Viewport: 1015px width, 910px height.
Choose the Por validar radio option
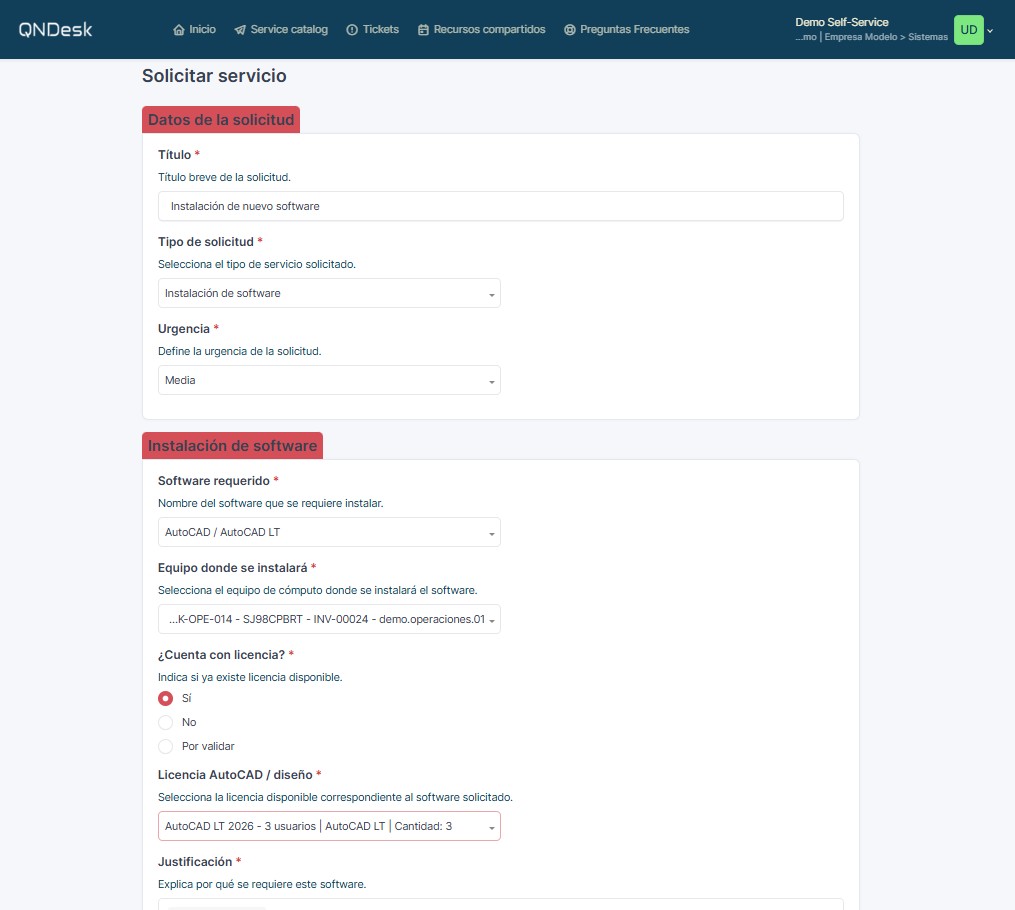tap(166, 746)
